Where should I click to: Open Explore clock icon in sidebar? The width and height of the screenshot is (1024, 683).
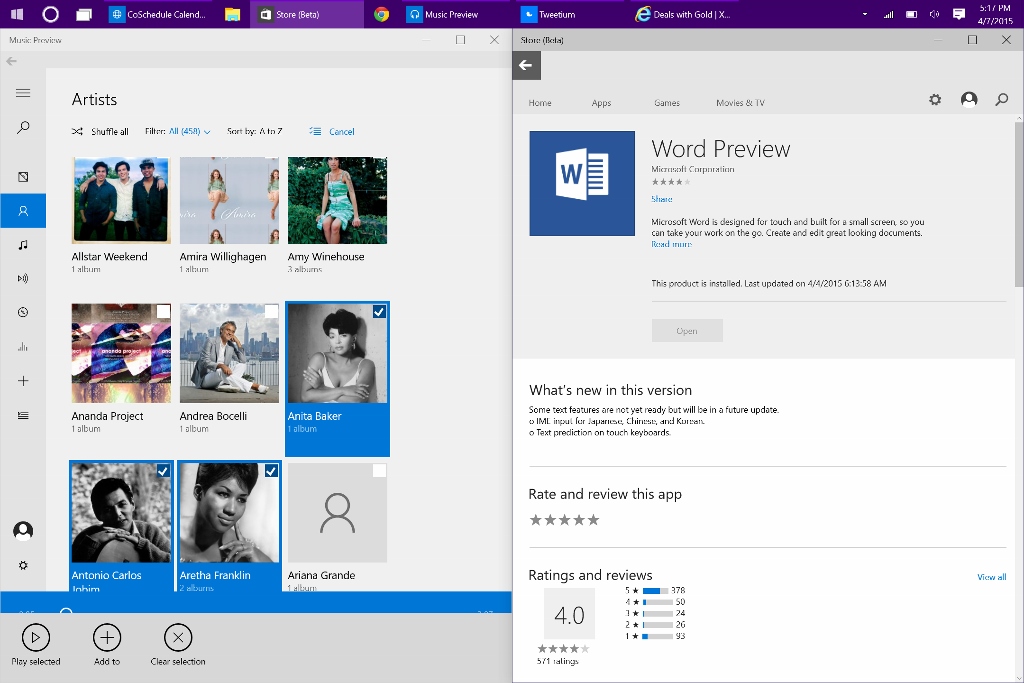coord(23,312)
